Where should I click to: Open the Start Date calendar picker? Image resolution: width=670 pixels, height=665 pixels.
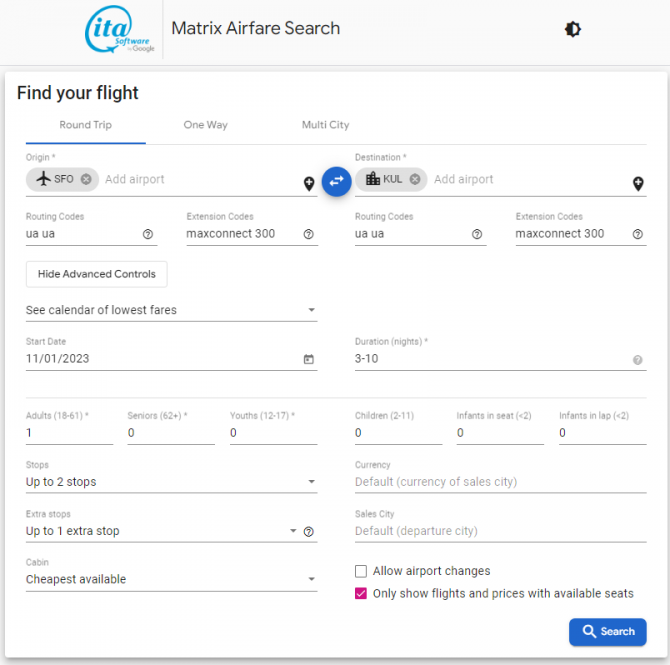308,359
